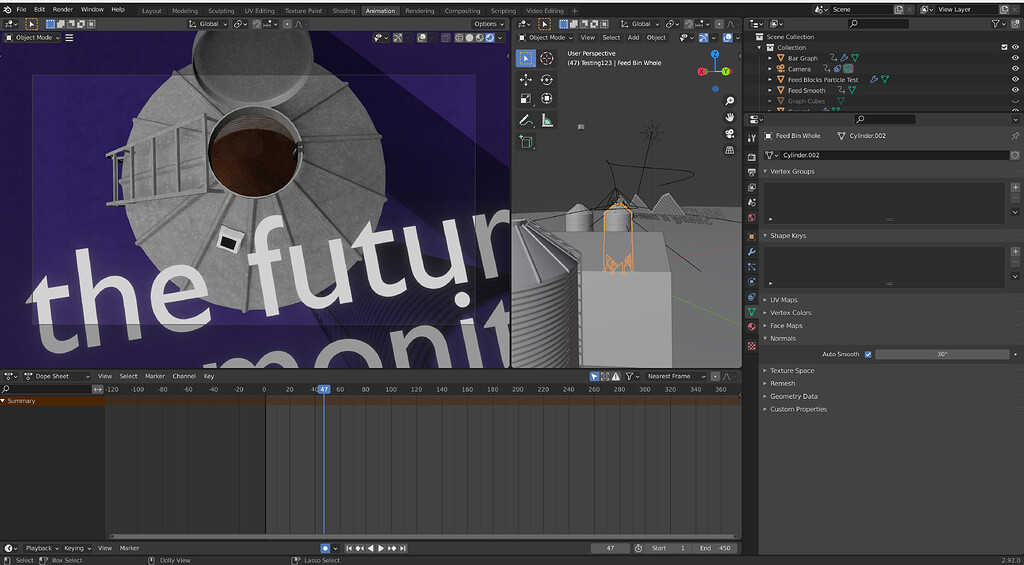This screenshot has height=565, width=1024.
Task: Open the Modifier properties wrench tab
Action: 752,251
